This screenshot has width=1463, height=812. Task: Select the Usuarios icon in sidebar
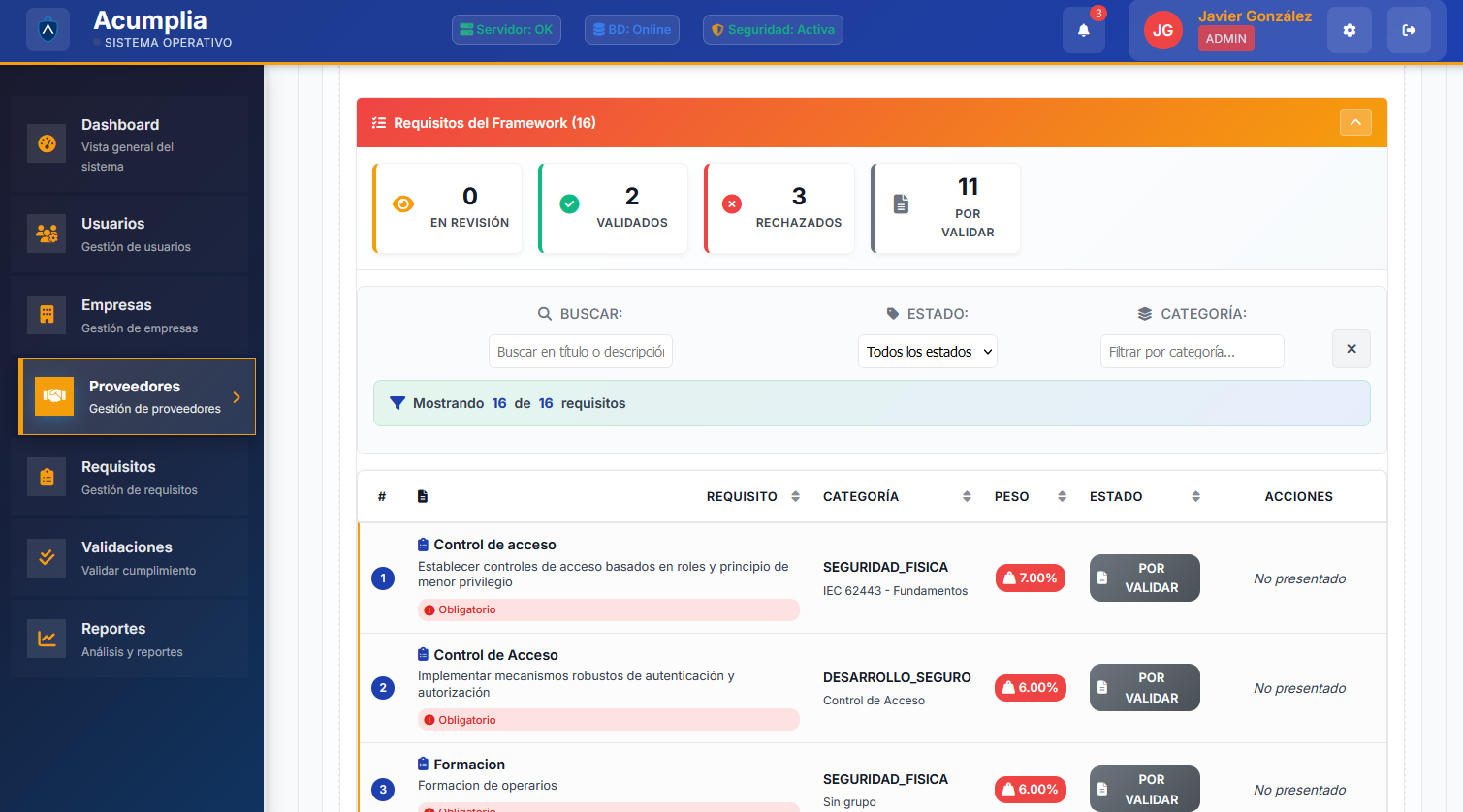point(47,233)
